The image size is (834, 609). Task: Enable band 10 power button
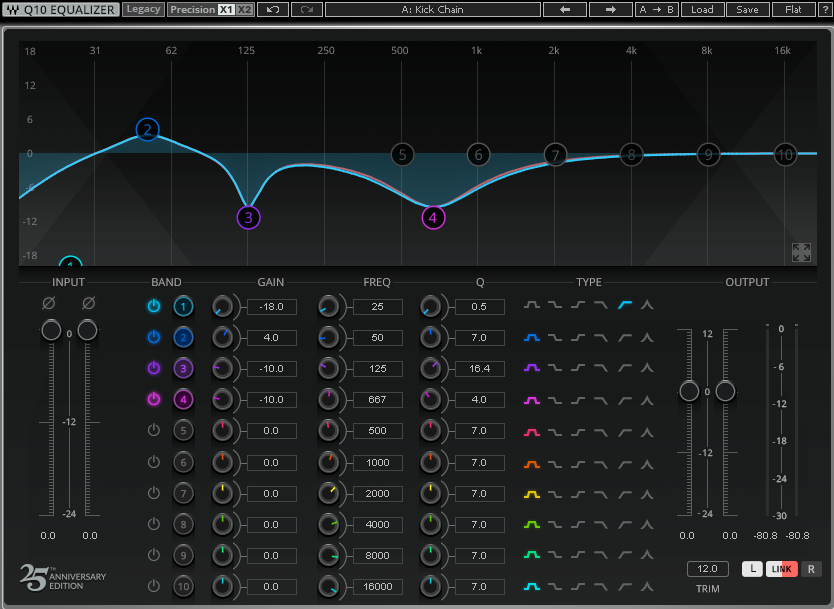coord(154,586)
